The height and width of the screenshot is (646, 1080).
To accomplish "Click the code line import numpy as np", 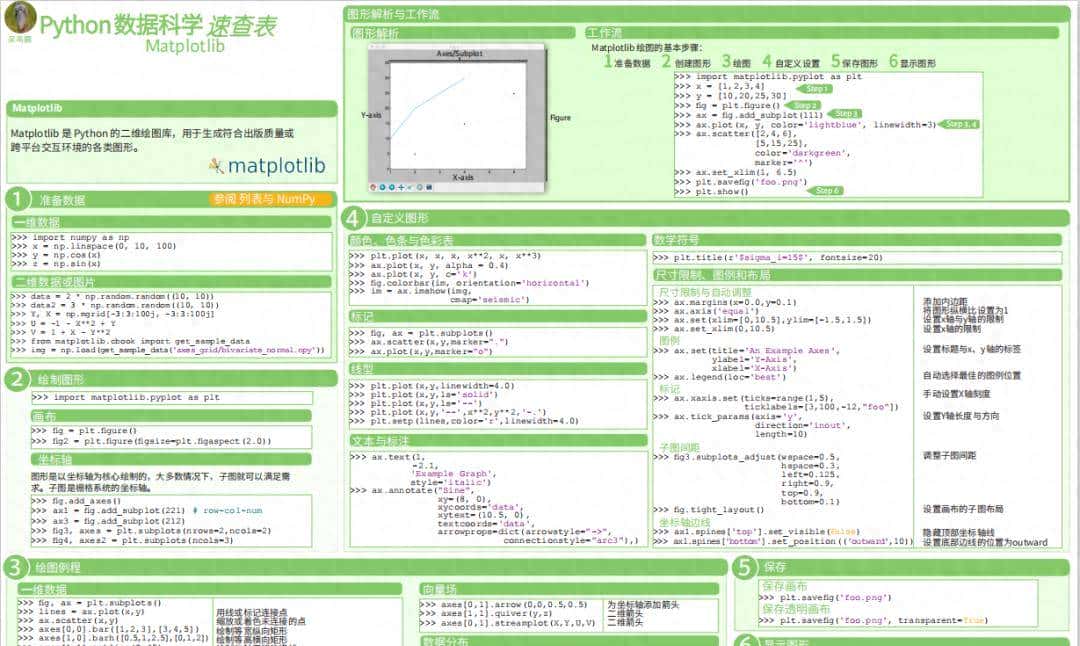I will pyautogui.click(x=70, y=237).
